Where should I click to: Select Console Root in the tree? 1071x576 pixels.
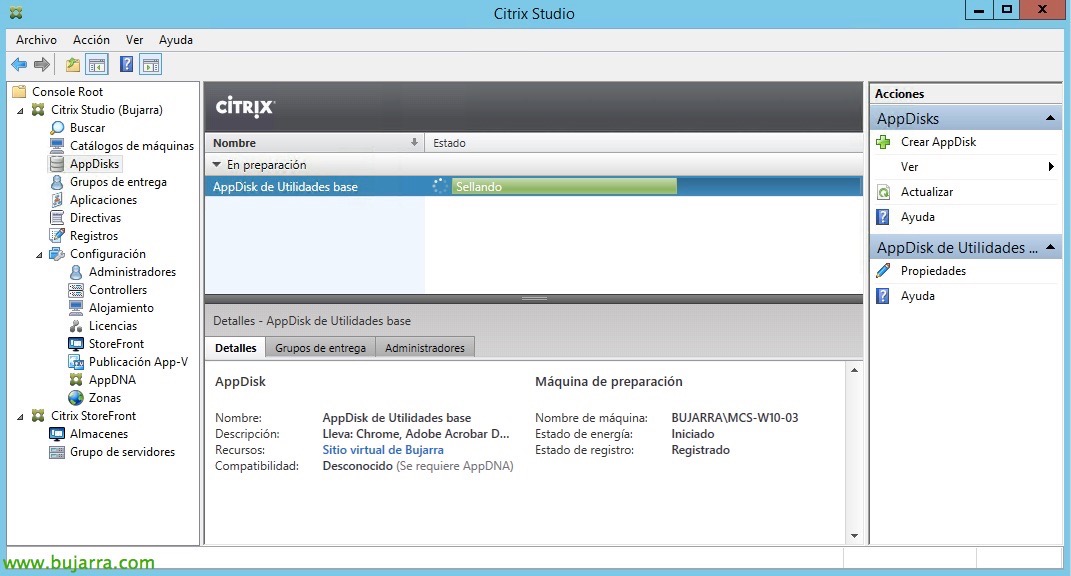67,92
